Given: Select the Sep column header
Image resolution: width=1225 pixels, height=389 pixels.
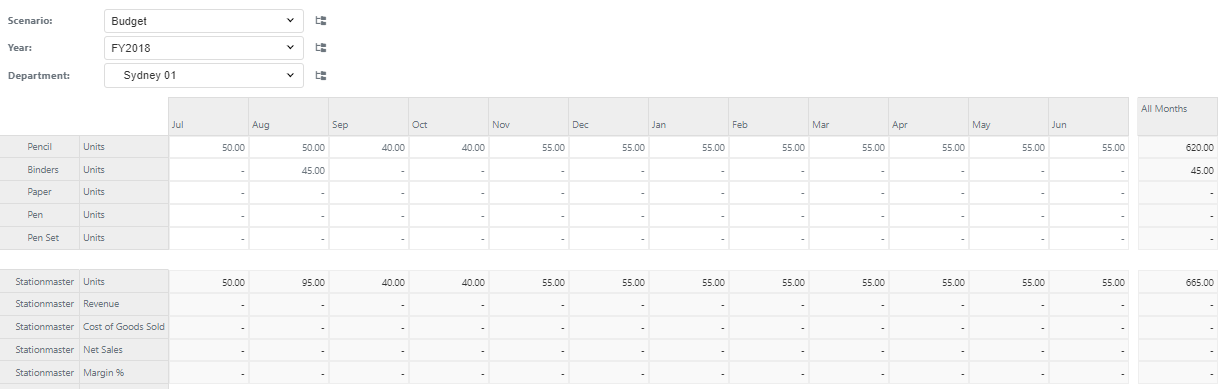Looking at the screenshot, I should pyautogui.click(x=369, y=116).
